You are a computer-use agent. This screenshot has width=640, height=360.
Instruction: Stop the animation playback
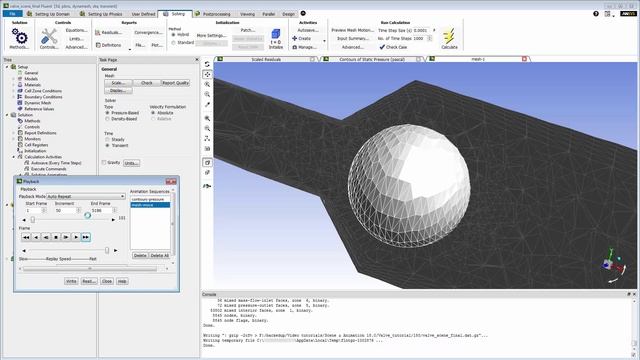(56, 237)
